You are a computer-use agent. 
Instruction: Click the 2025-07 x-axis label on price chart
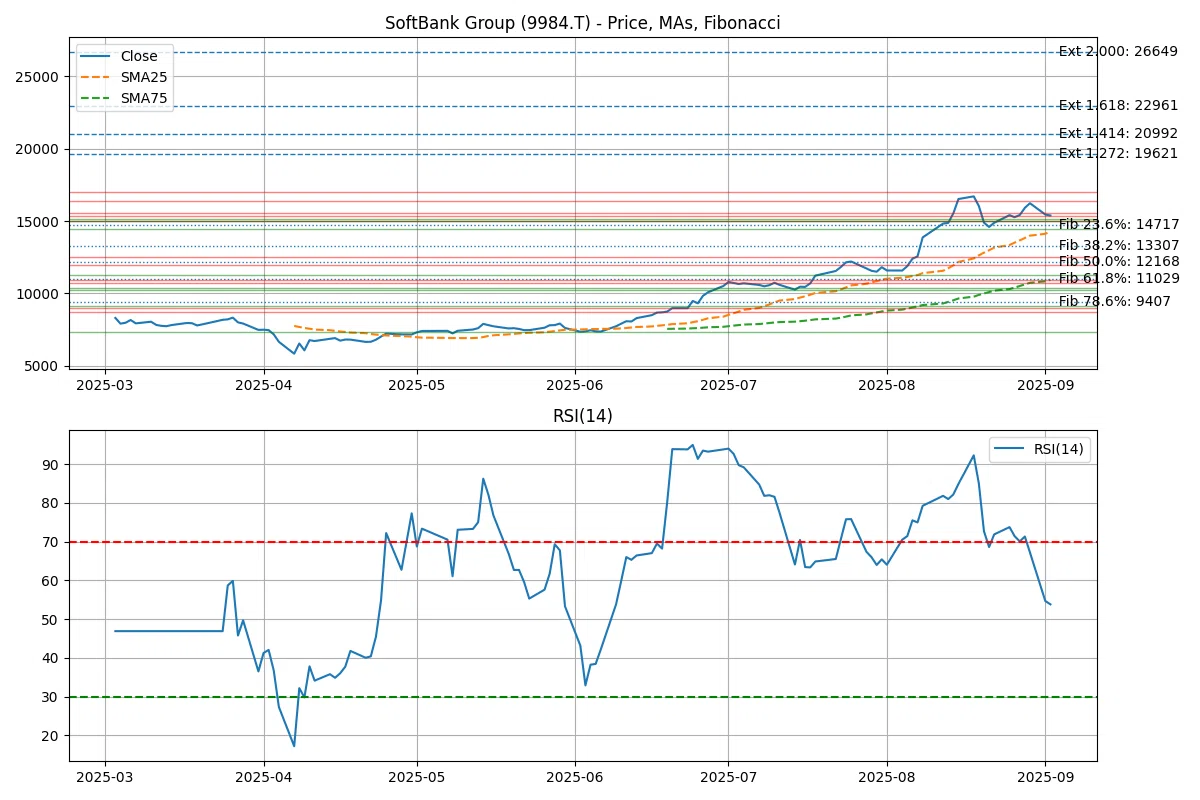click(728, 385)
